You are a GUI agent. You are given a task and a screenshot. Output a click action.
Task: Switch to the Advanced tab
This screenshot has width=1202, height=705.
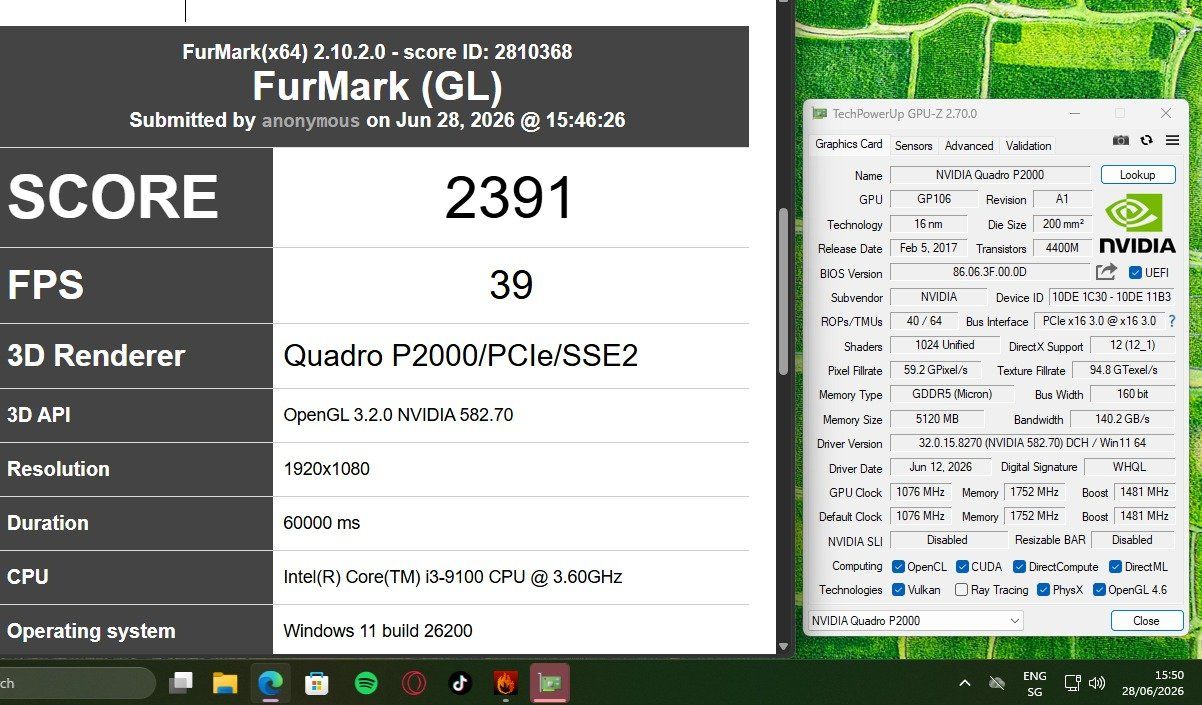coord(969,145)
